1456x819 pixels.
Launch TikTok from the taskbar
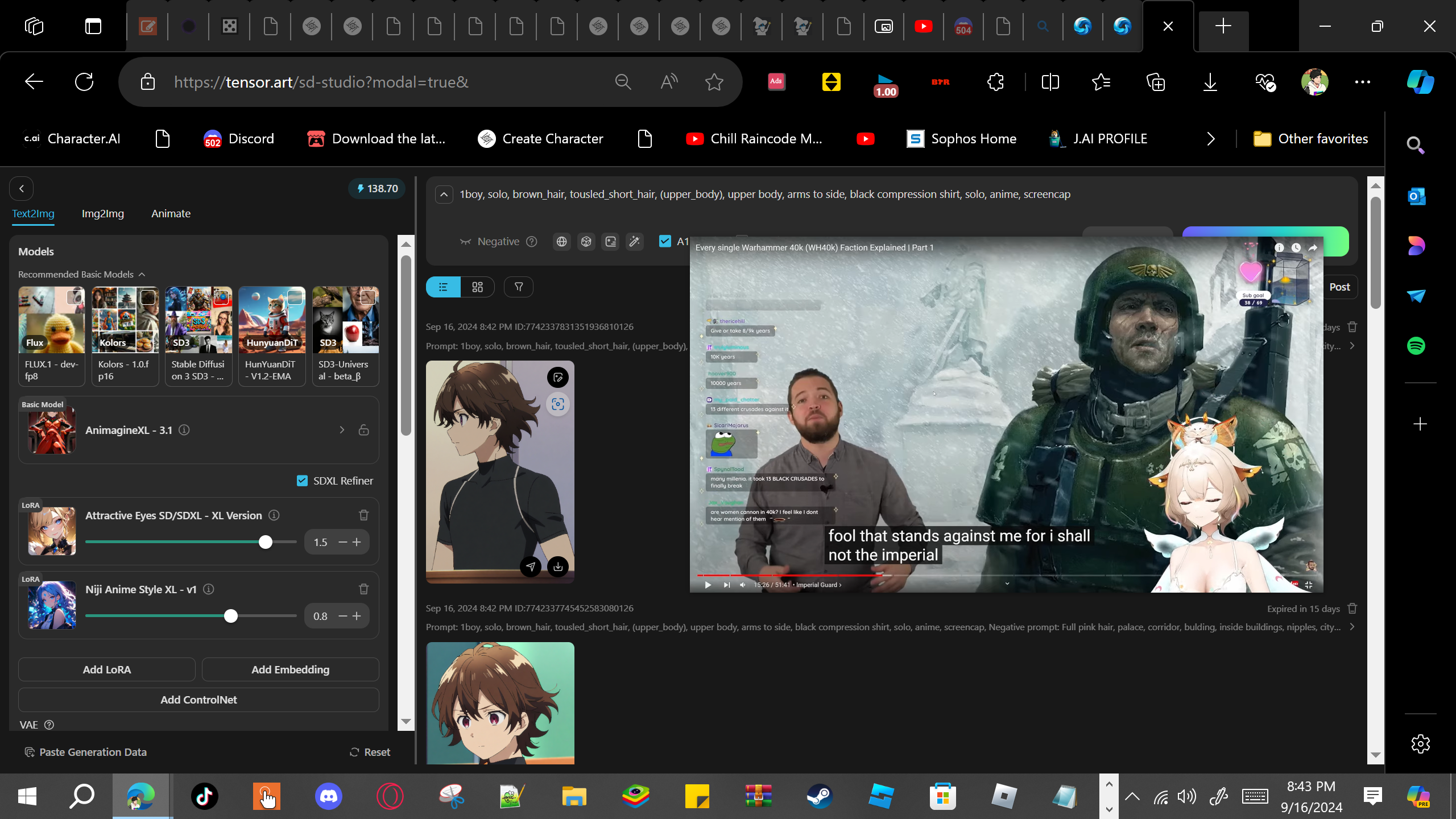tap(205, 796)
